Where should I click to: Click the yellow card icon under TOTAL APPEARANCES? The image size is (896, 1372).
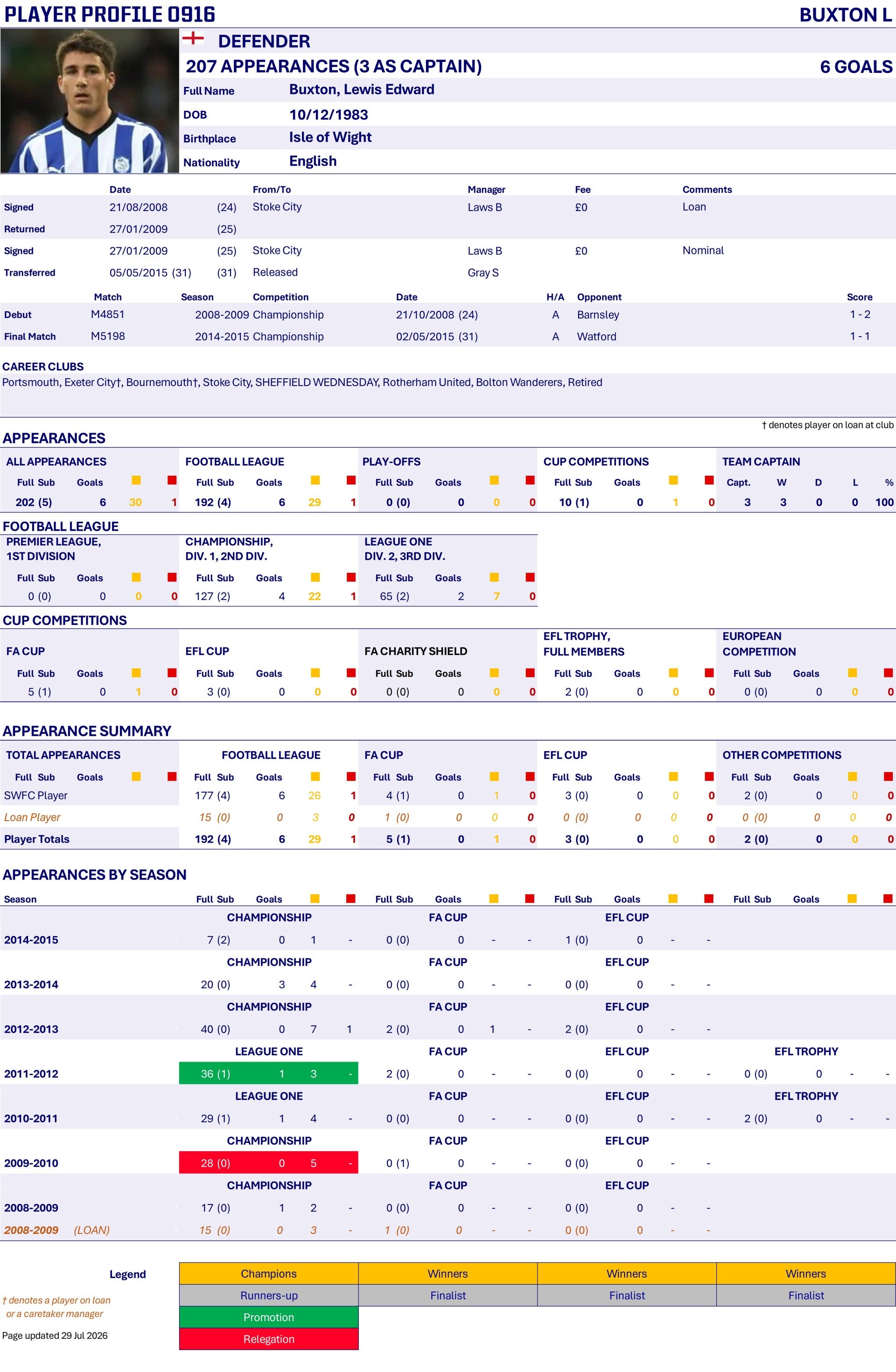[x=136, y=776]
